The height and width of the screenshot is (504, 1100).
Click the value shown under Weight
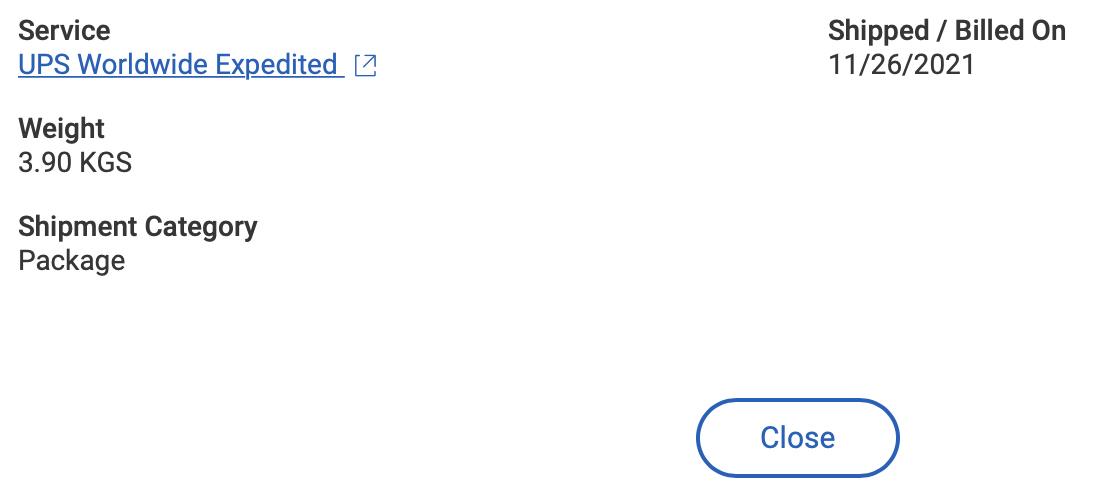coord(75,162)
